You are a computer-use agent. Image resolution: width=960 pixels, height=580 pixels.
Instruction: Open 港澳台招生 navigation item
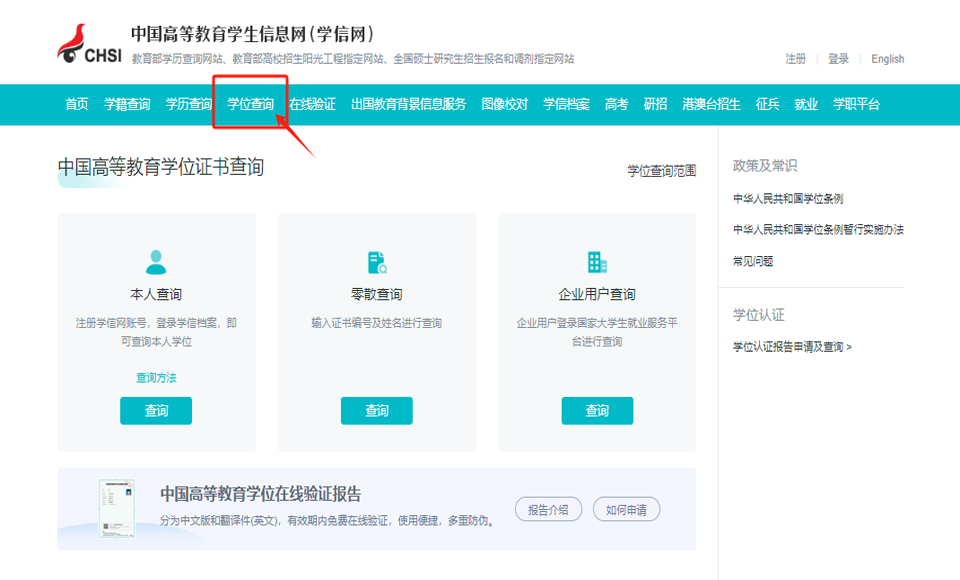(711, 104)
